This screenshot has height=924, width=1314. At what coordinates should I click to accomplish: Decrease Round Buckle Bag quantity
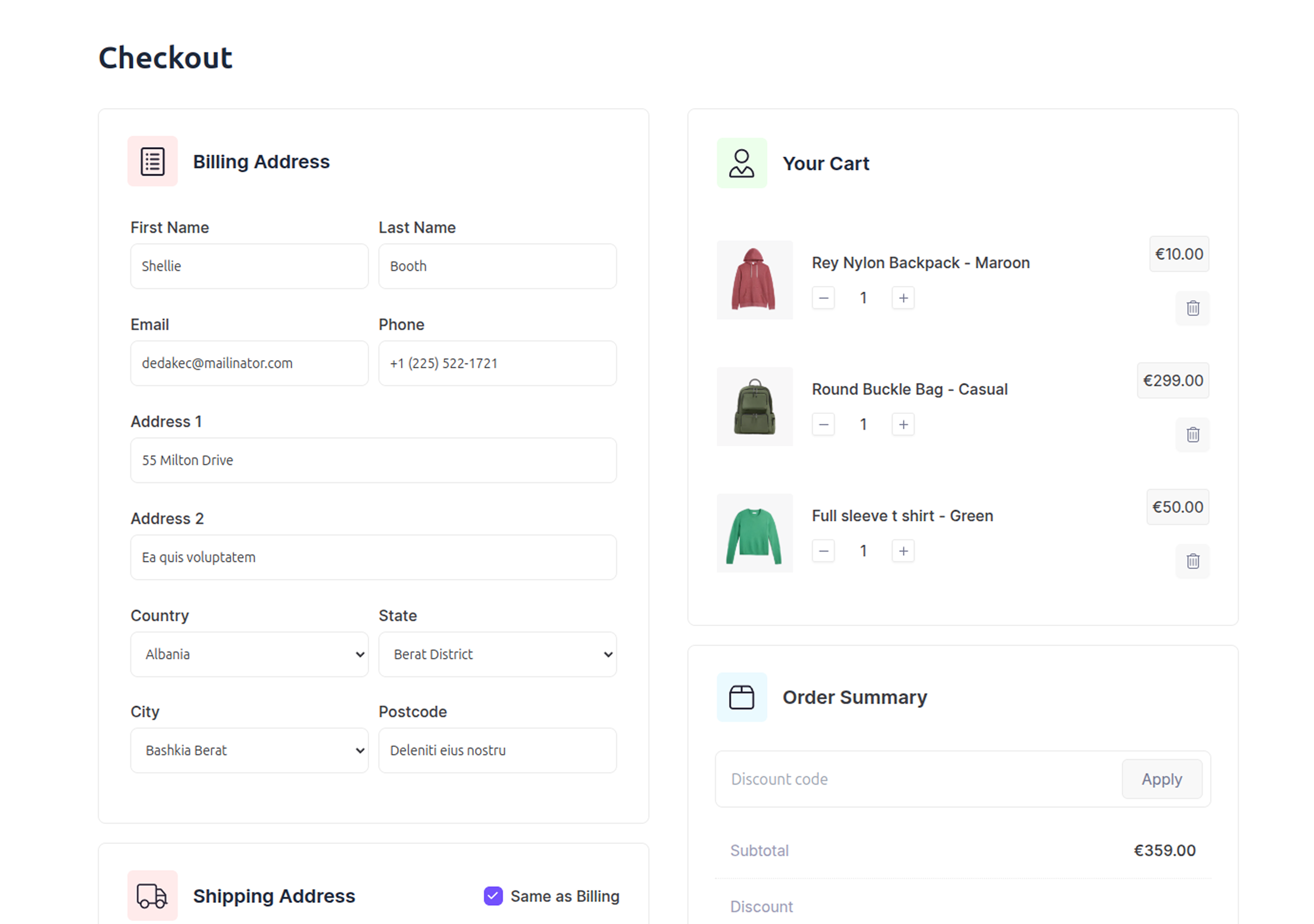pos(823,425)
